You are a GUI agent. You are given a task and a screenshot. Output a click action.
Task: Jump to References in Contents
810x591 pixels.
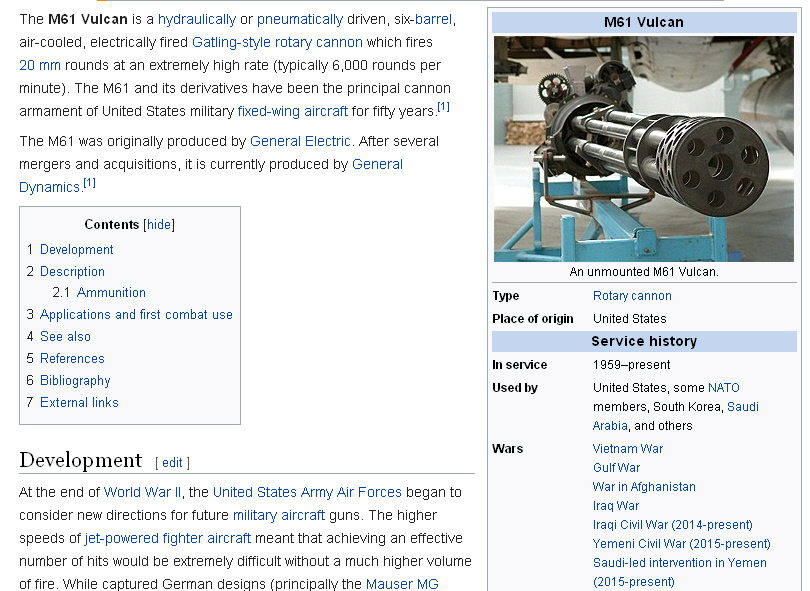72,358
